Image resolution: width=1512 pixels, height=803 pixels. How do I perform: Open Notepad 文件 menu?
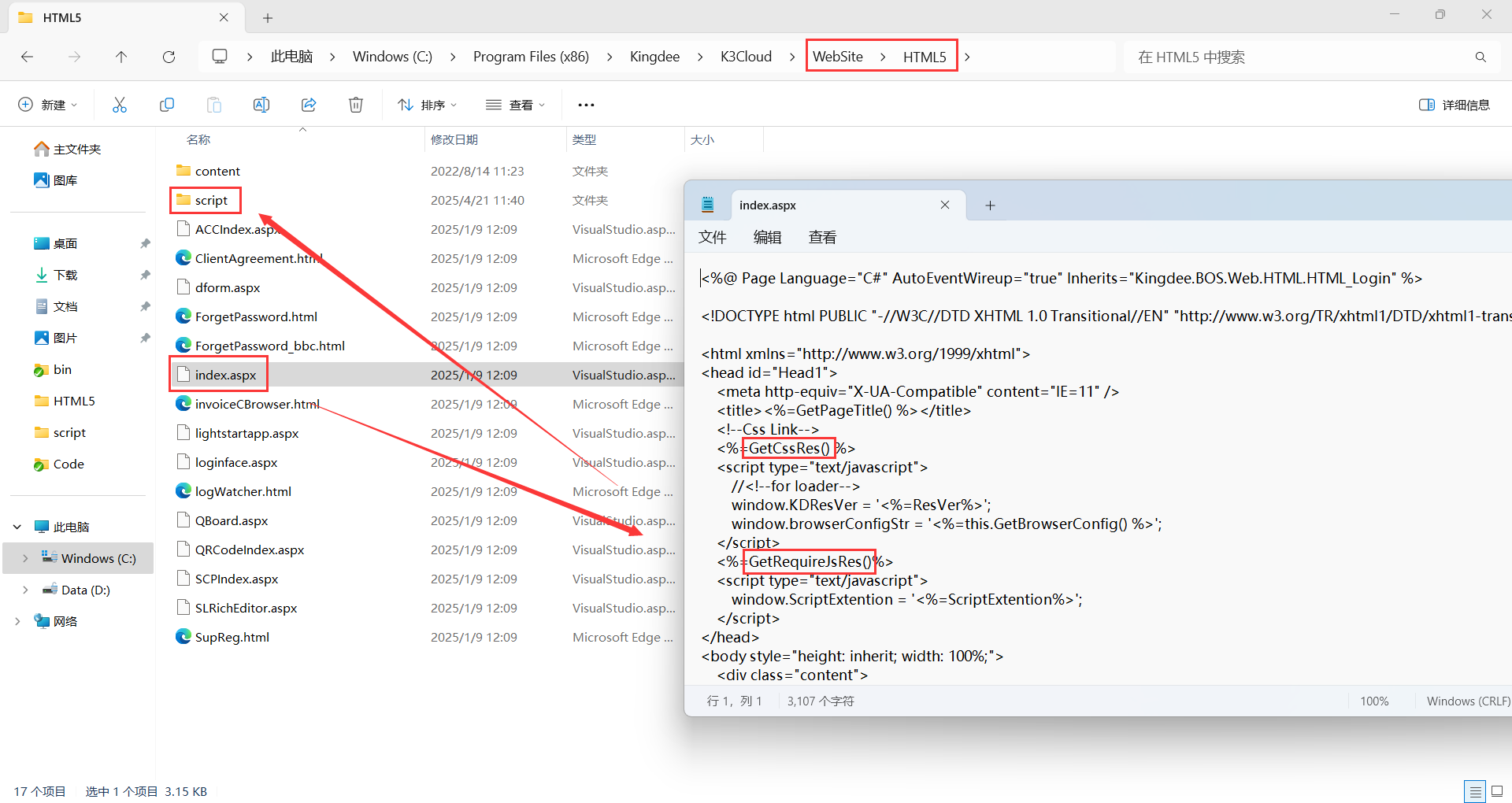pyautogui.click(x=713, y=237)
